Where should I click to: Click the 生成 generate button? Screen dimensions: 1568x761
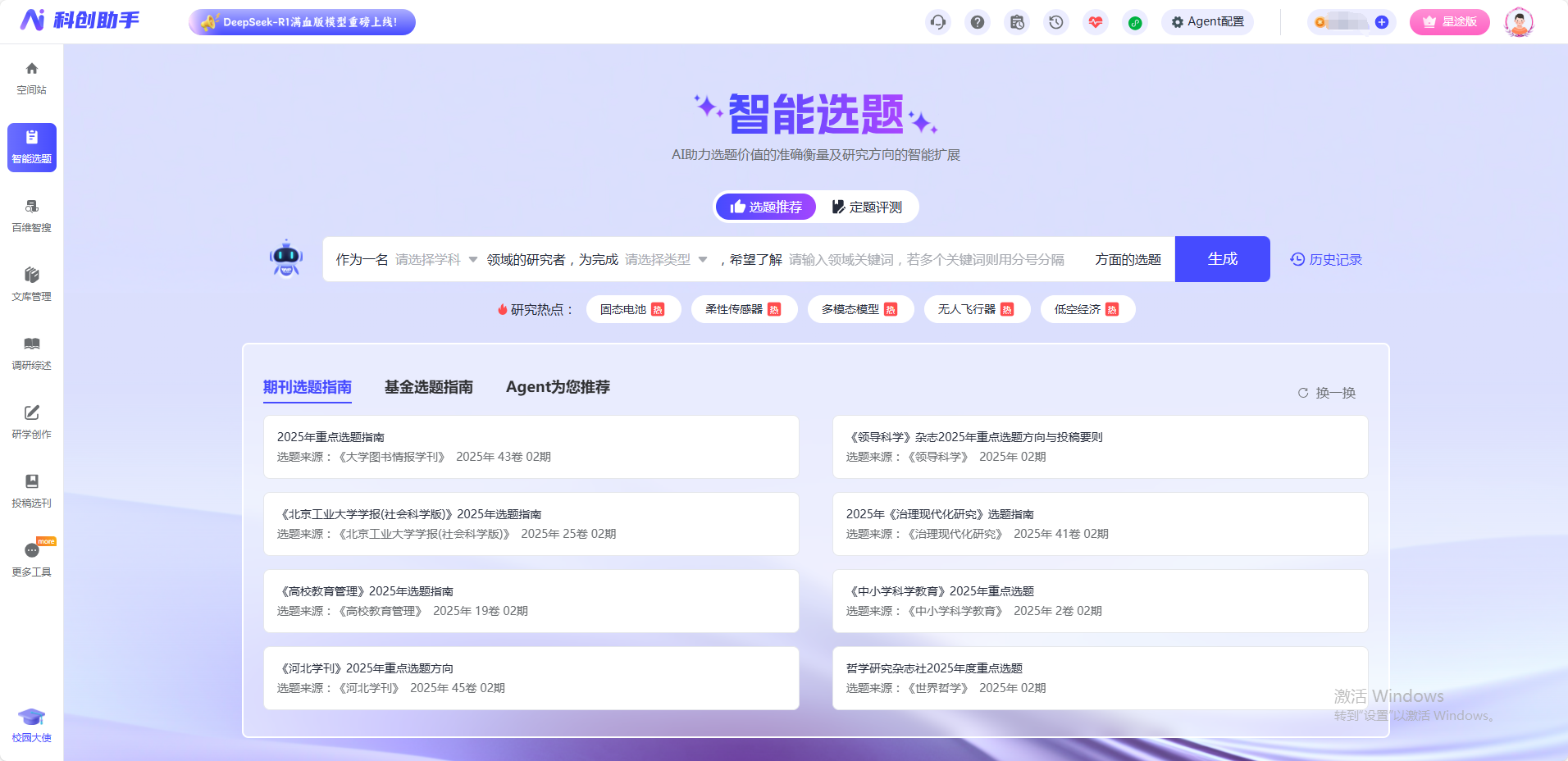1222,259
